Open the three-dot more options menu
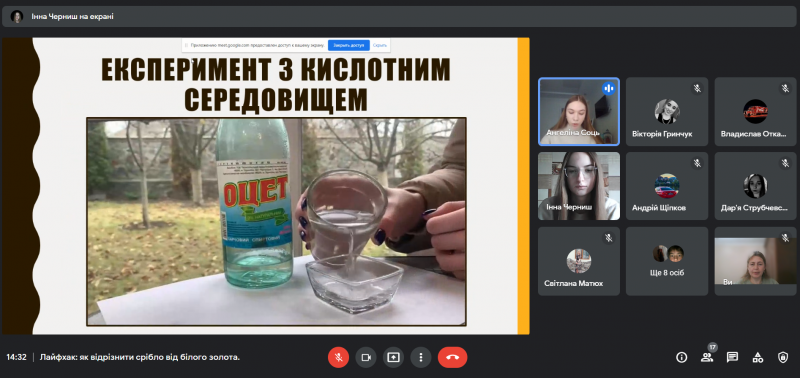The width and height of the screenshot is (800, 378). 420,358
